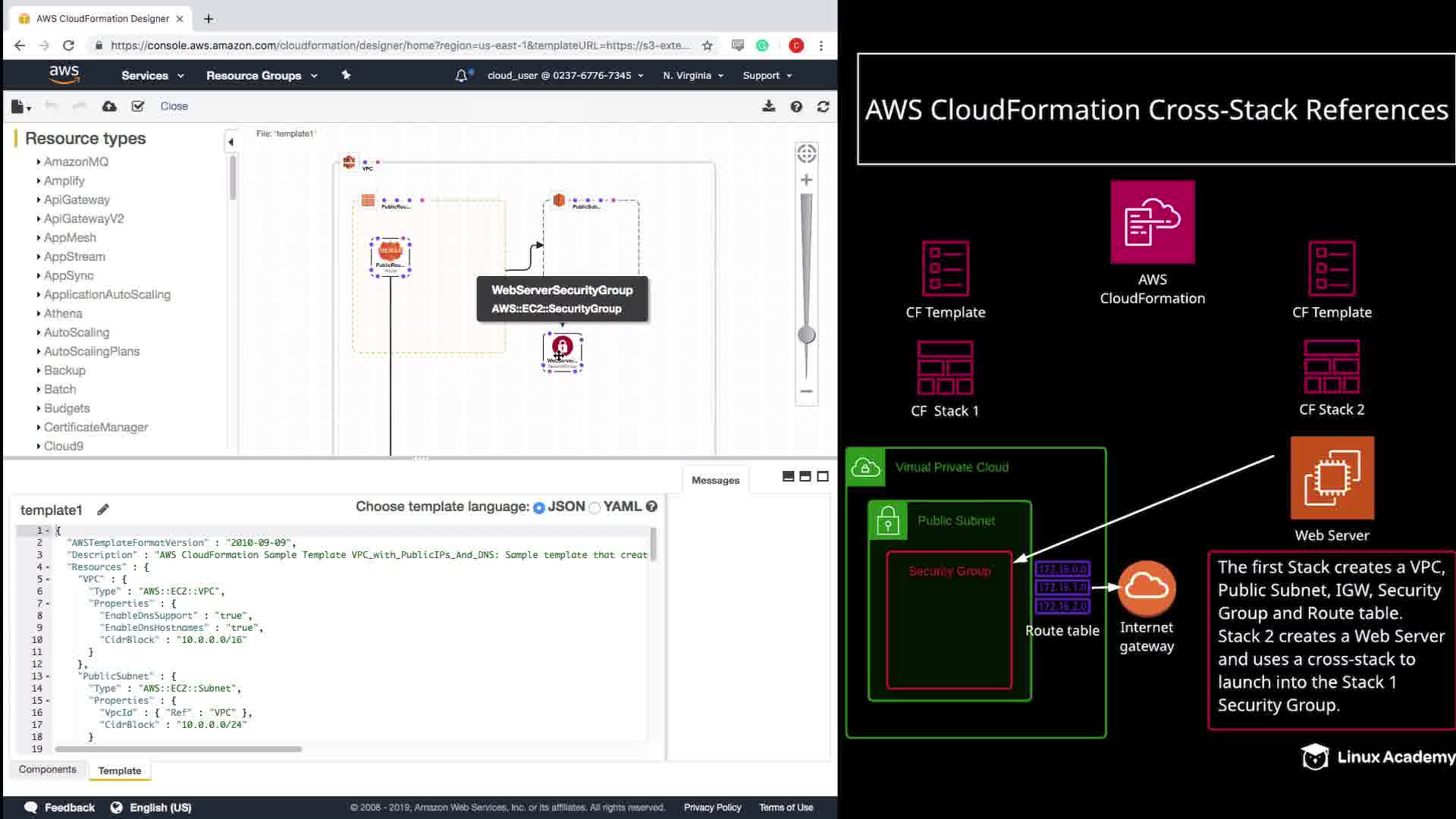Collapse the Resource types panel arrow
Screen dimensions: 1456x819
click(231, 142)
